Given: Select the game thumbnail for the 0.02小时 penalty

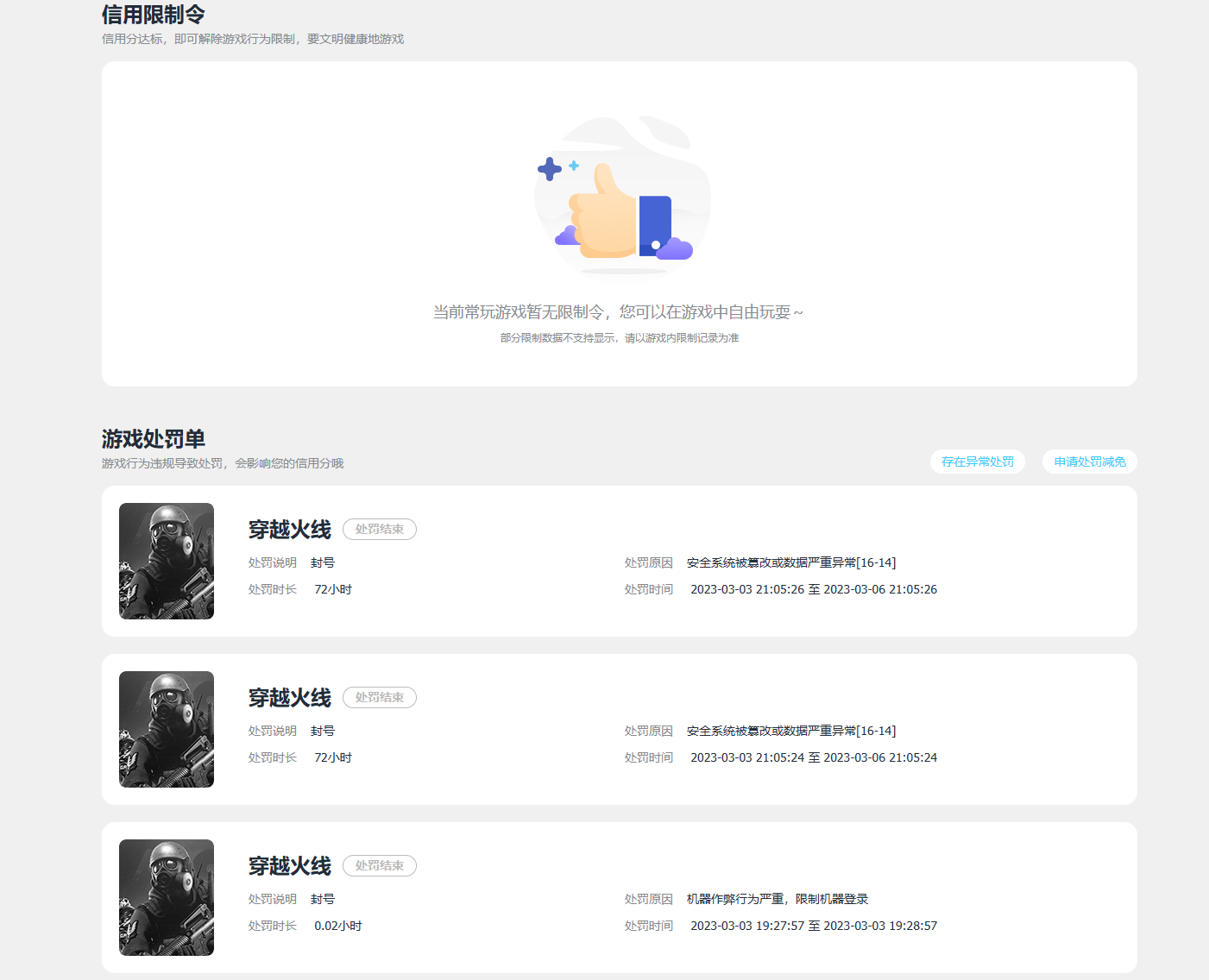Looking at the screenshot, I should click(167, 897).
